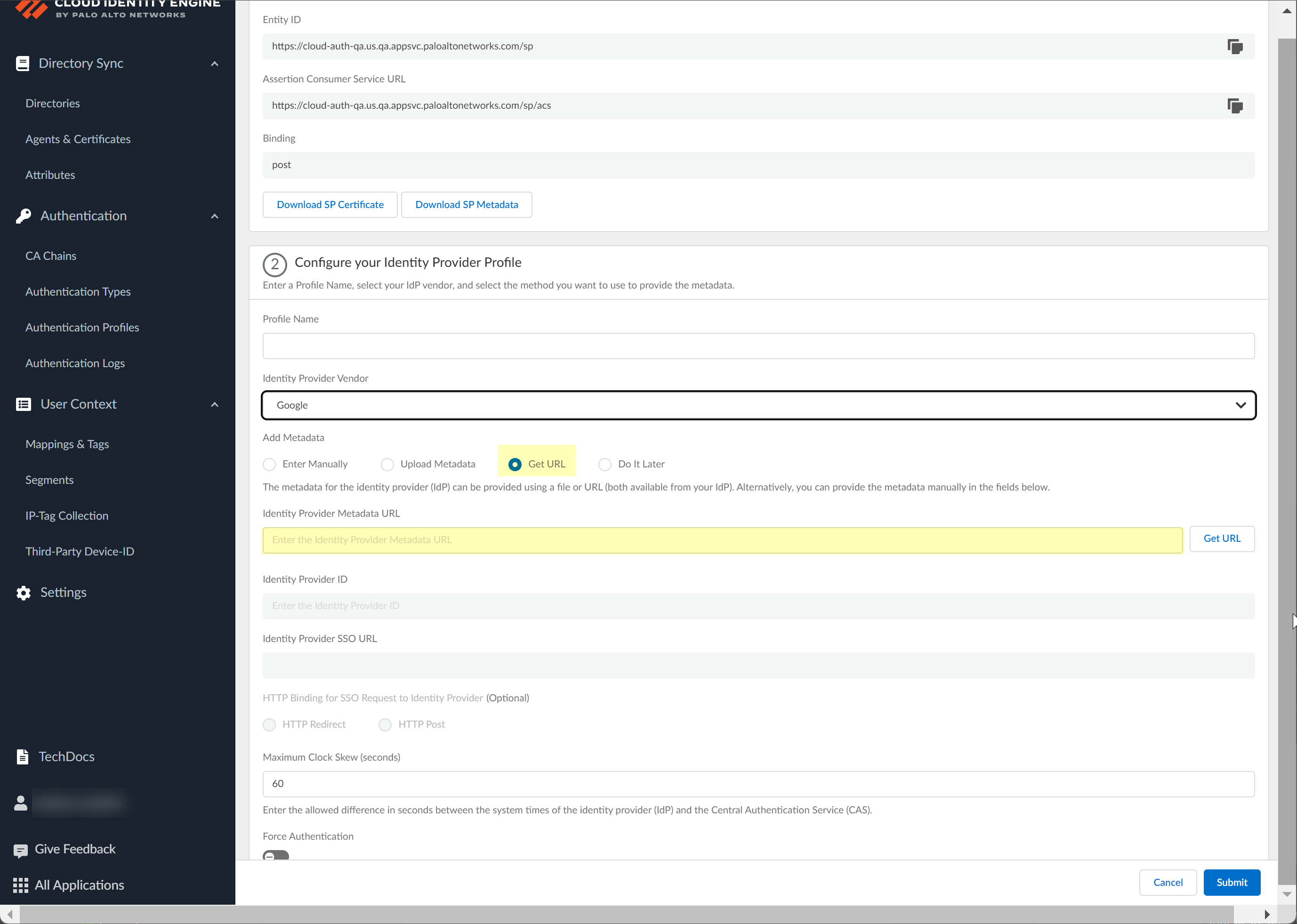Click the Directory Sync book icon

pyautogui.click(x=23, y=63)
